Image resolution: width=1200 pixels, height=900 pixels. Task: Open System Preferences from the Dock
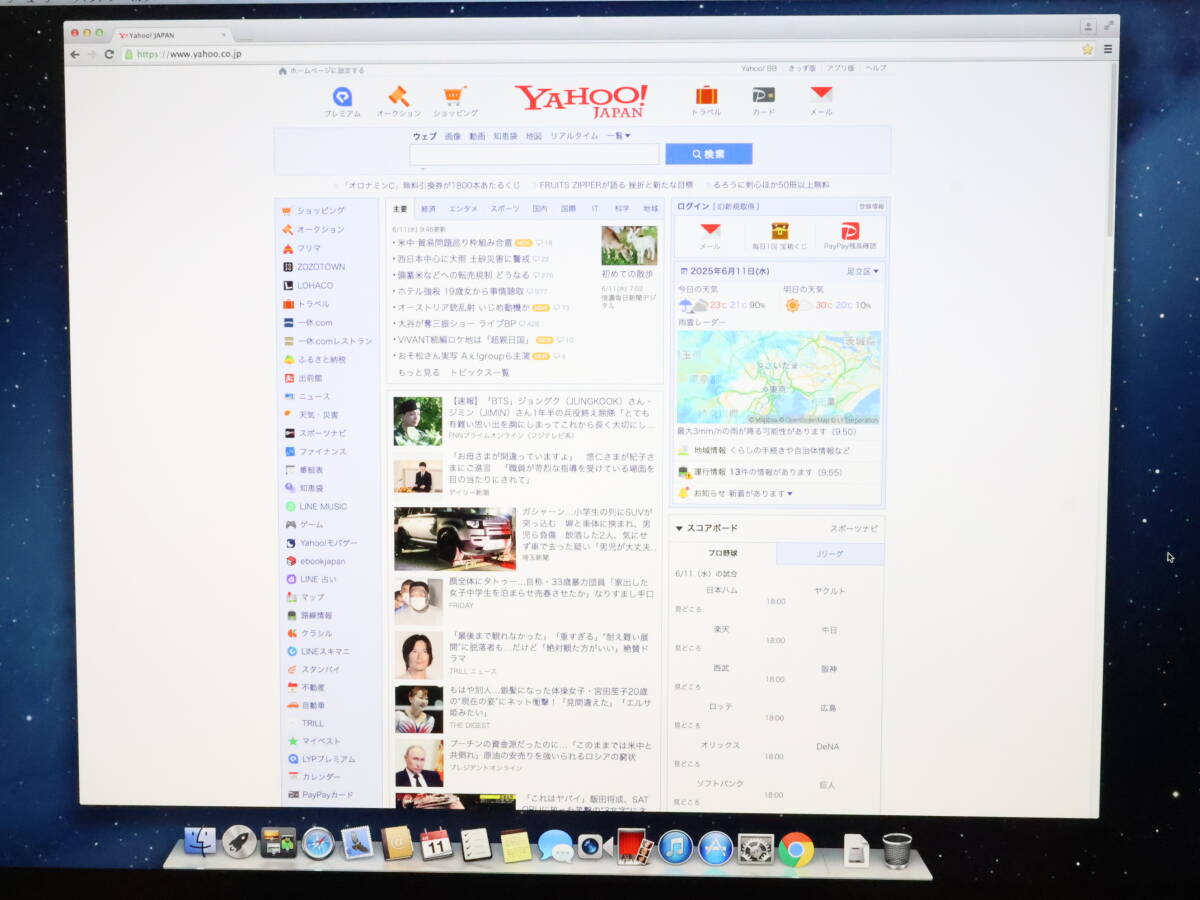click(x=756, y=849)
